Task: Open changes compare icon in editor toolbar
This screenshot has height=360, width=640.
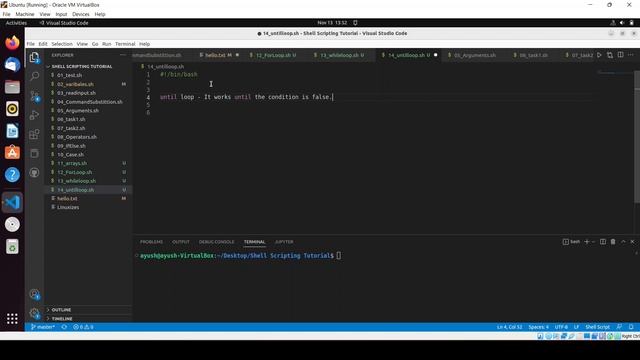Action: point(610,55)
